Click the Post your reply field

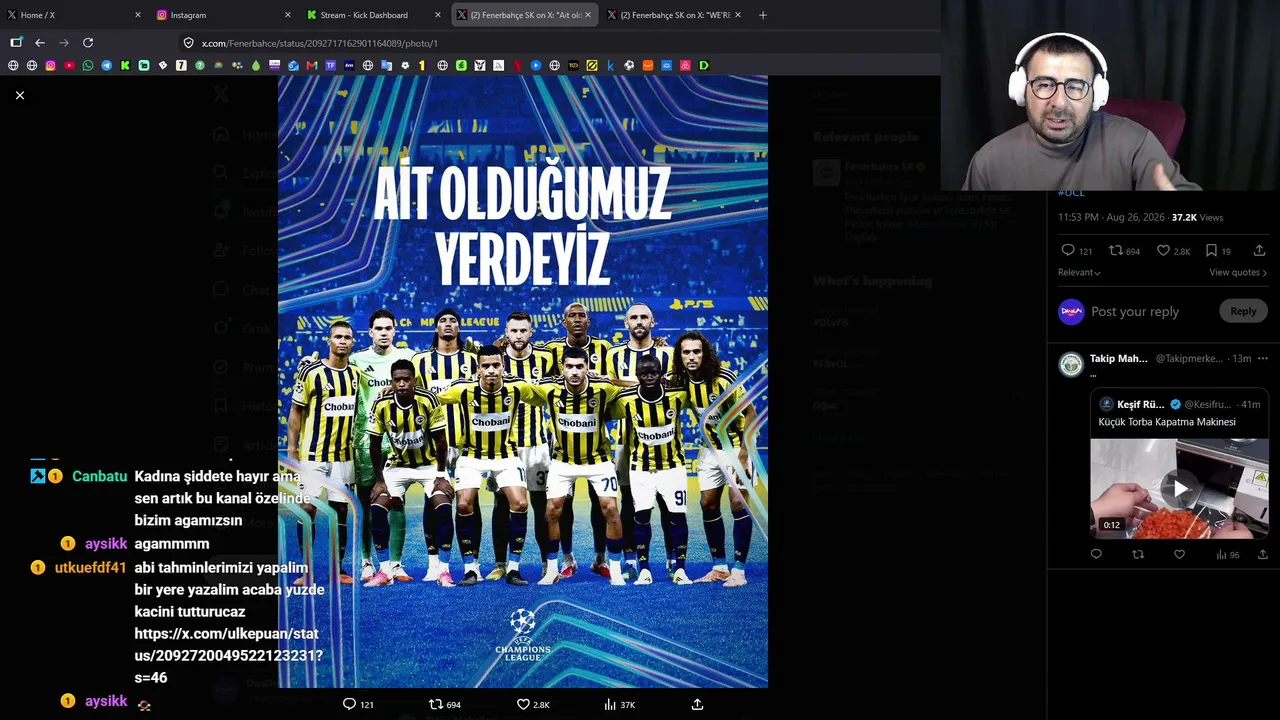(1135, 311)
